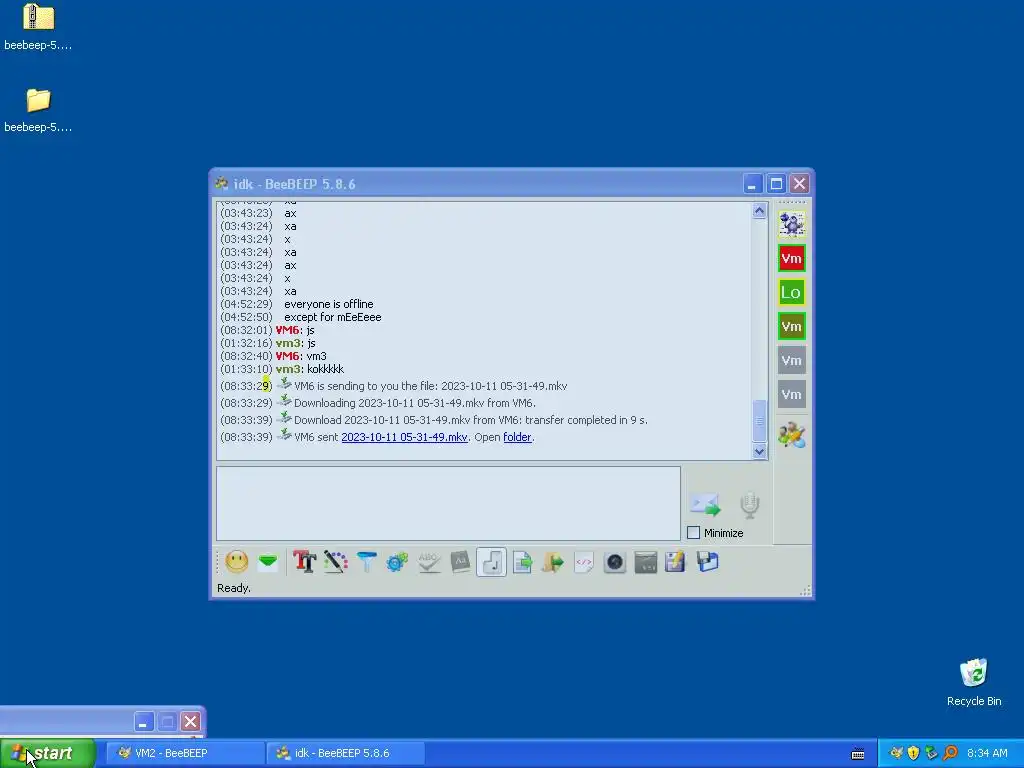Click the blue double-floppy toolbar icon
1024x768 pixels.
[707, 562]
